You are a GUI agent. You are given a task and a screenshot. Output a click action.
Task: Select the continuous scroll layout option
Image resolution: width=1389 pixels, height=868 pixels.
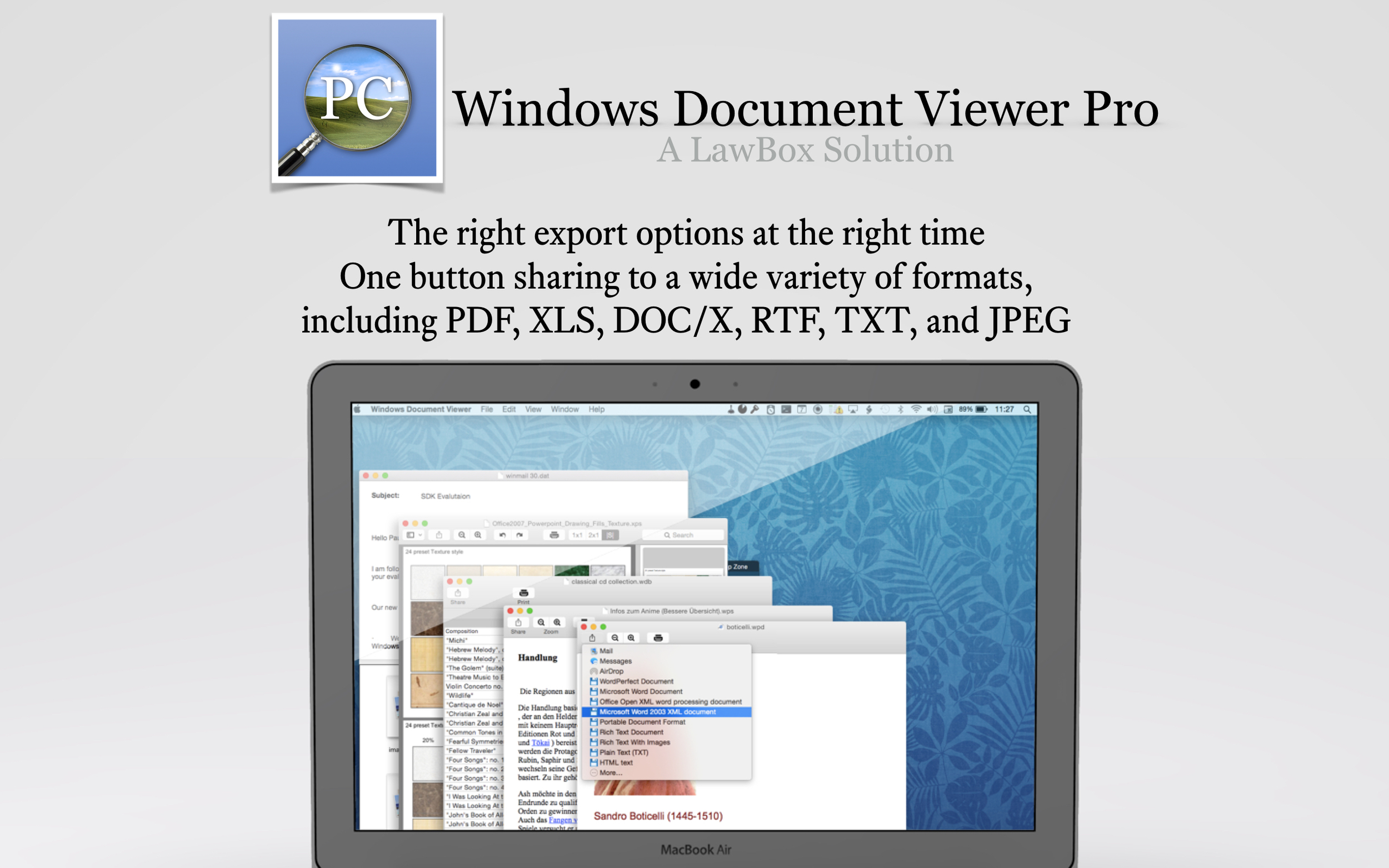(610, 535)
